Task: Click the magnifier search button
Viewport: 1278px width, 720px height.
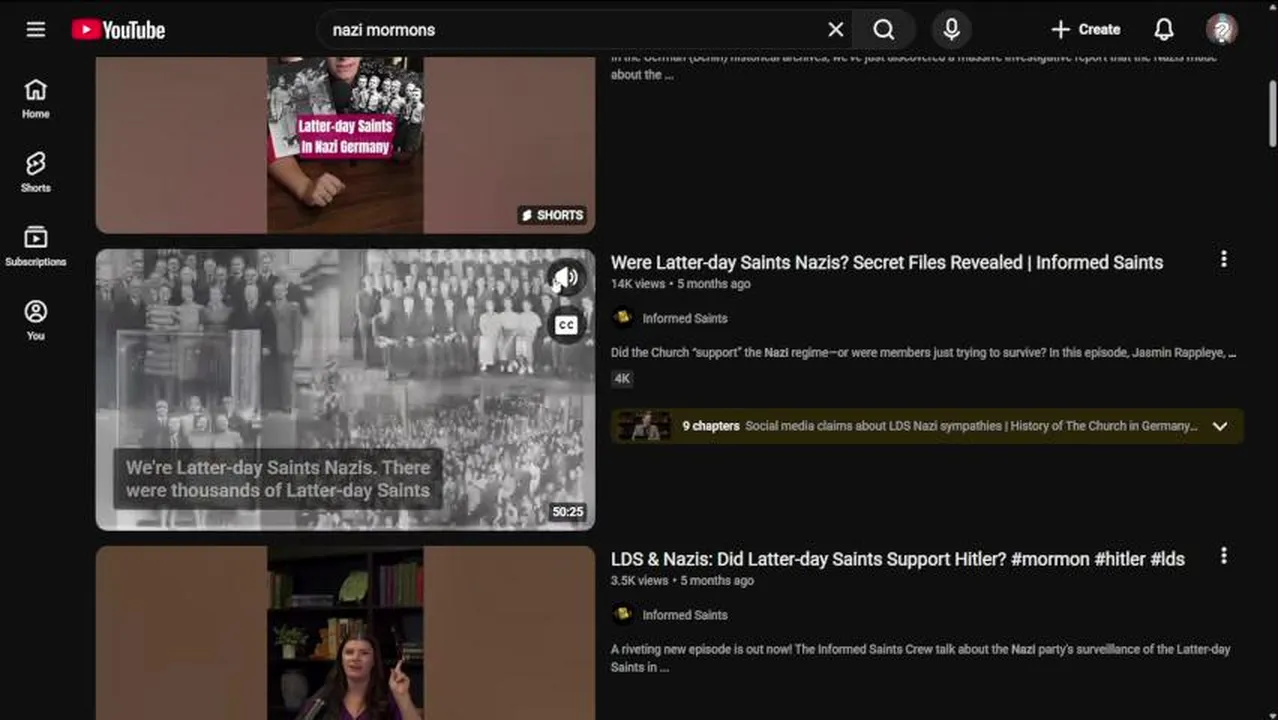Action: pos(884,30)
